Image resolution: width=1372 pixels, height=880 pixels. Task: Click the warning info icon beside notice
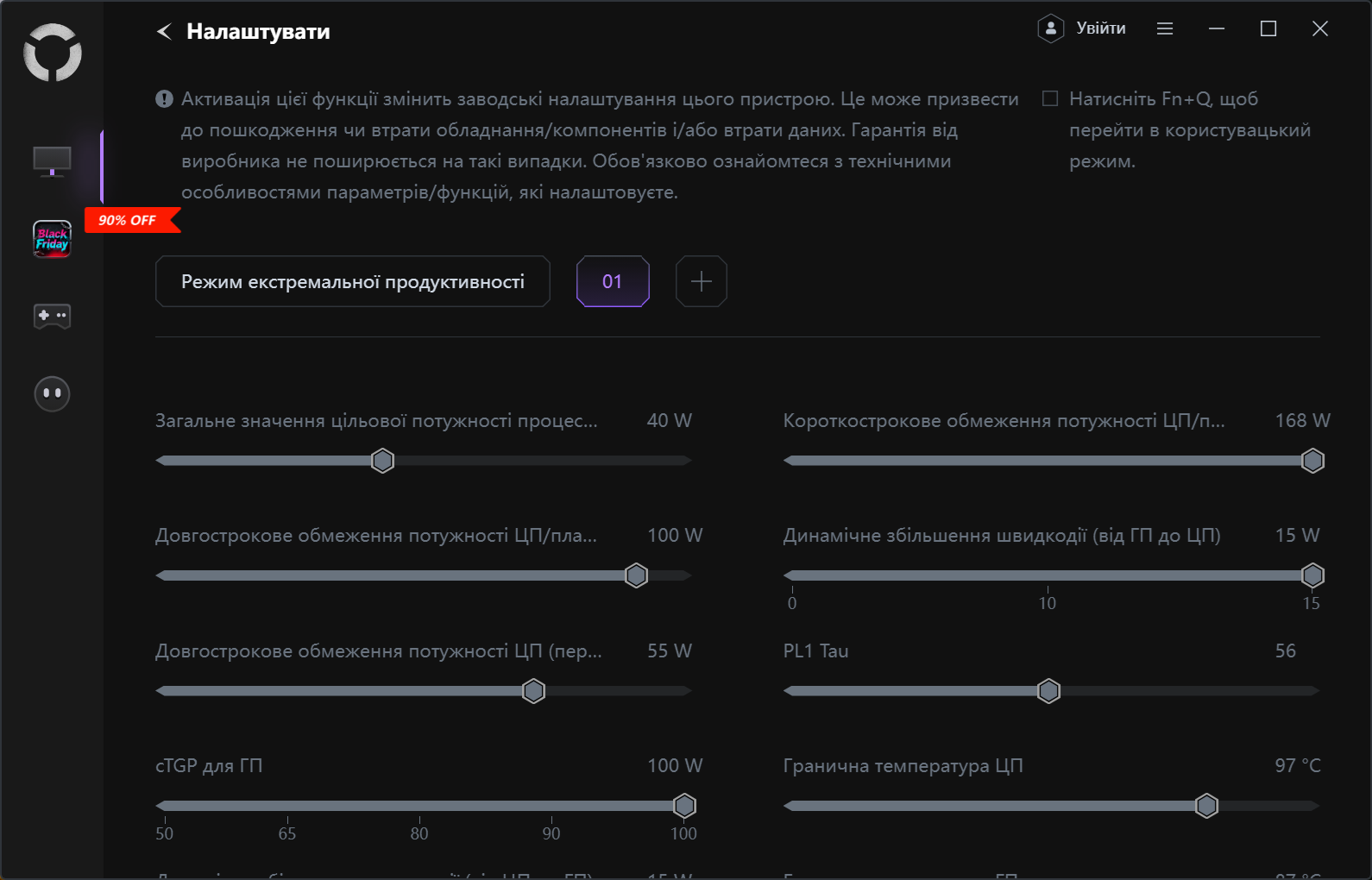coord(164,99)
